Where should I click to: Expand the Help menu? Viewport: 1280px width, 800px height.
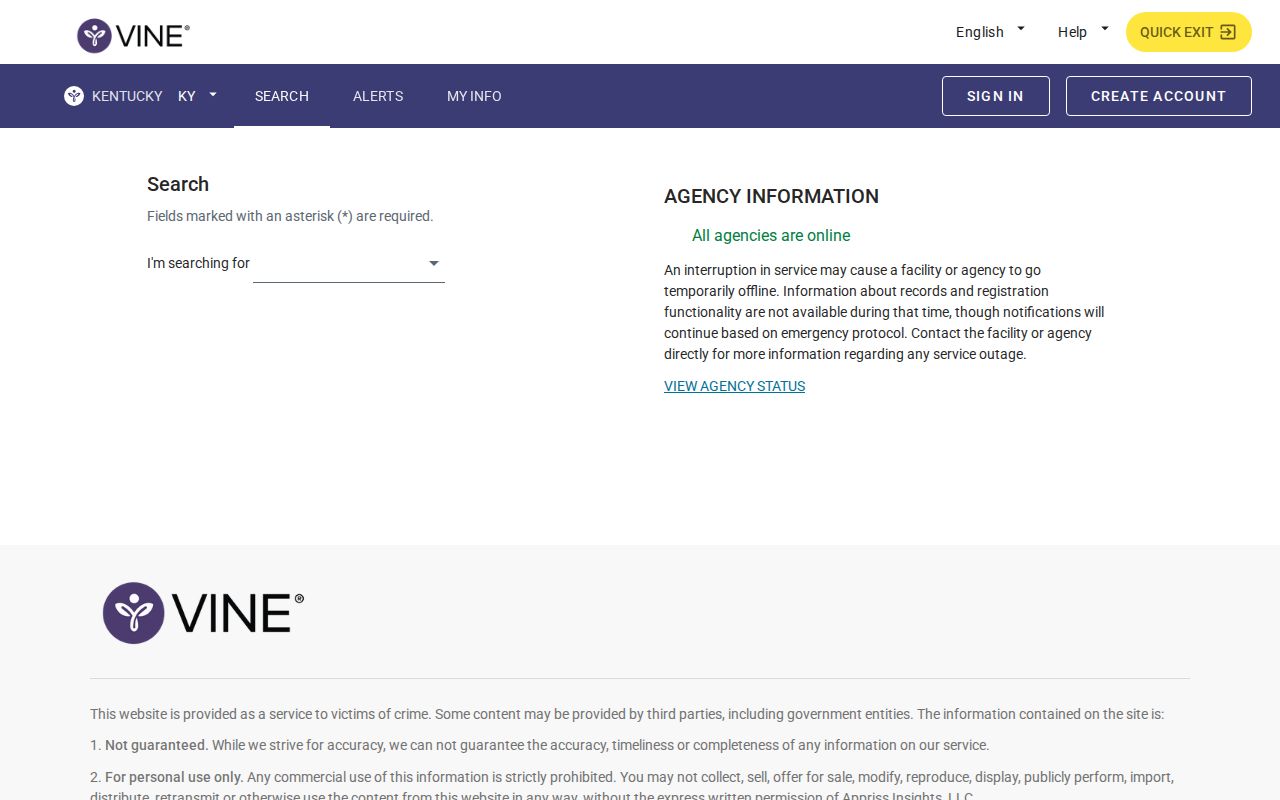(x=1083, y=32)
